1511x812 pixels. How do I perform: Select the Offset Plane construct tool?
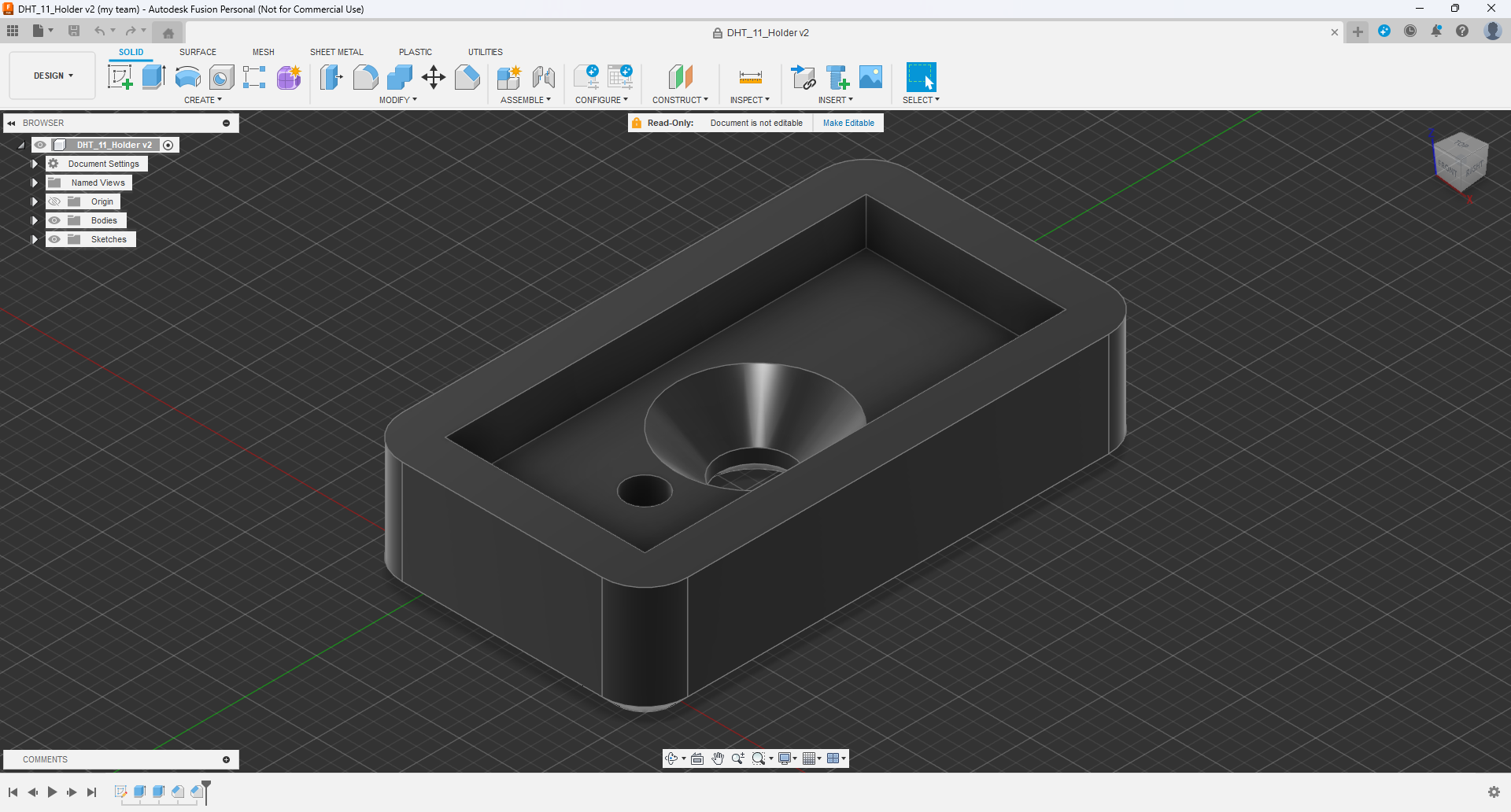pos(680,77)
